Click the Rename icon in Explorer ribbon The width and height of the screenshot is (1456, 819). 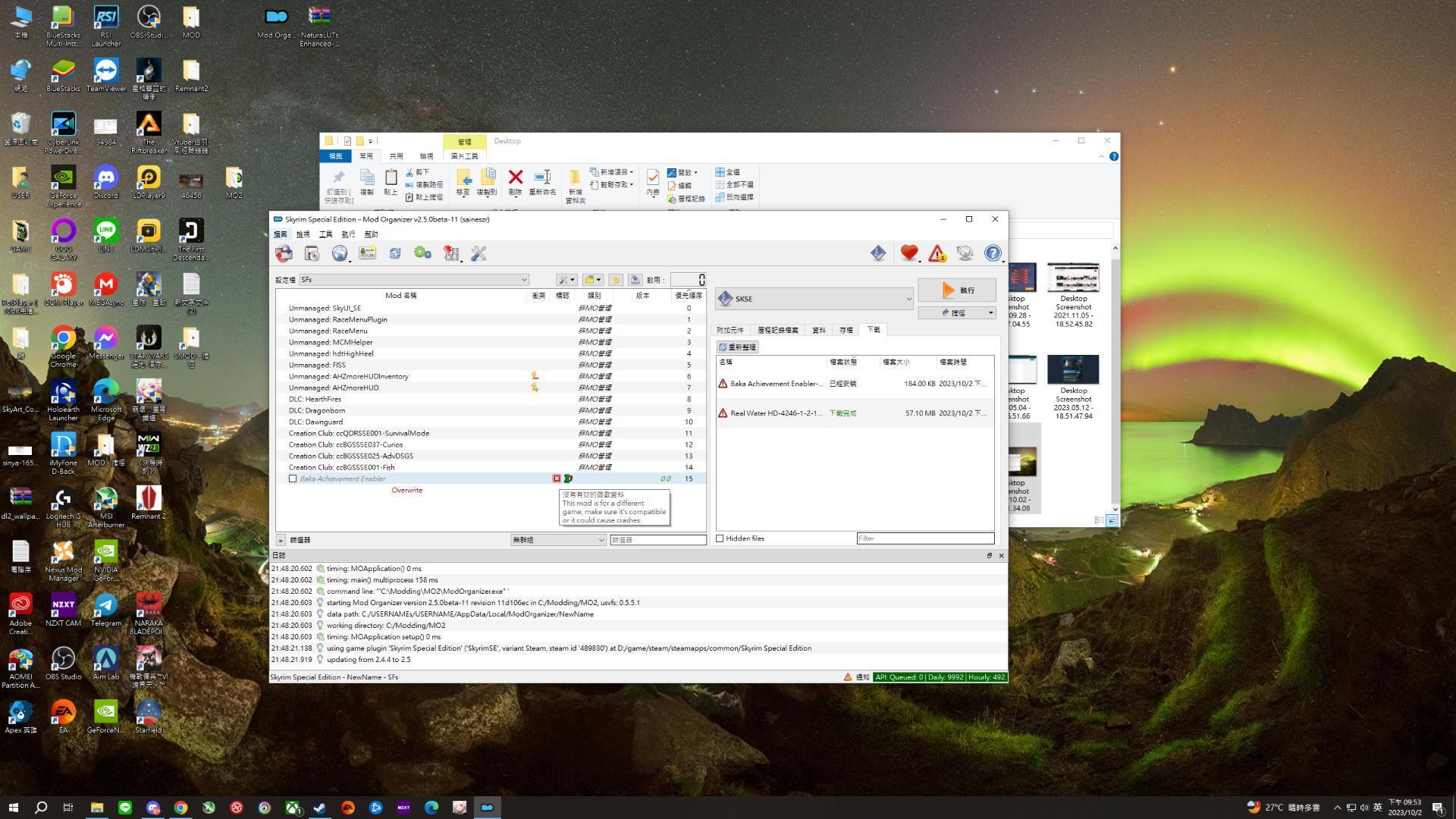click(x=542, y=183)
